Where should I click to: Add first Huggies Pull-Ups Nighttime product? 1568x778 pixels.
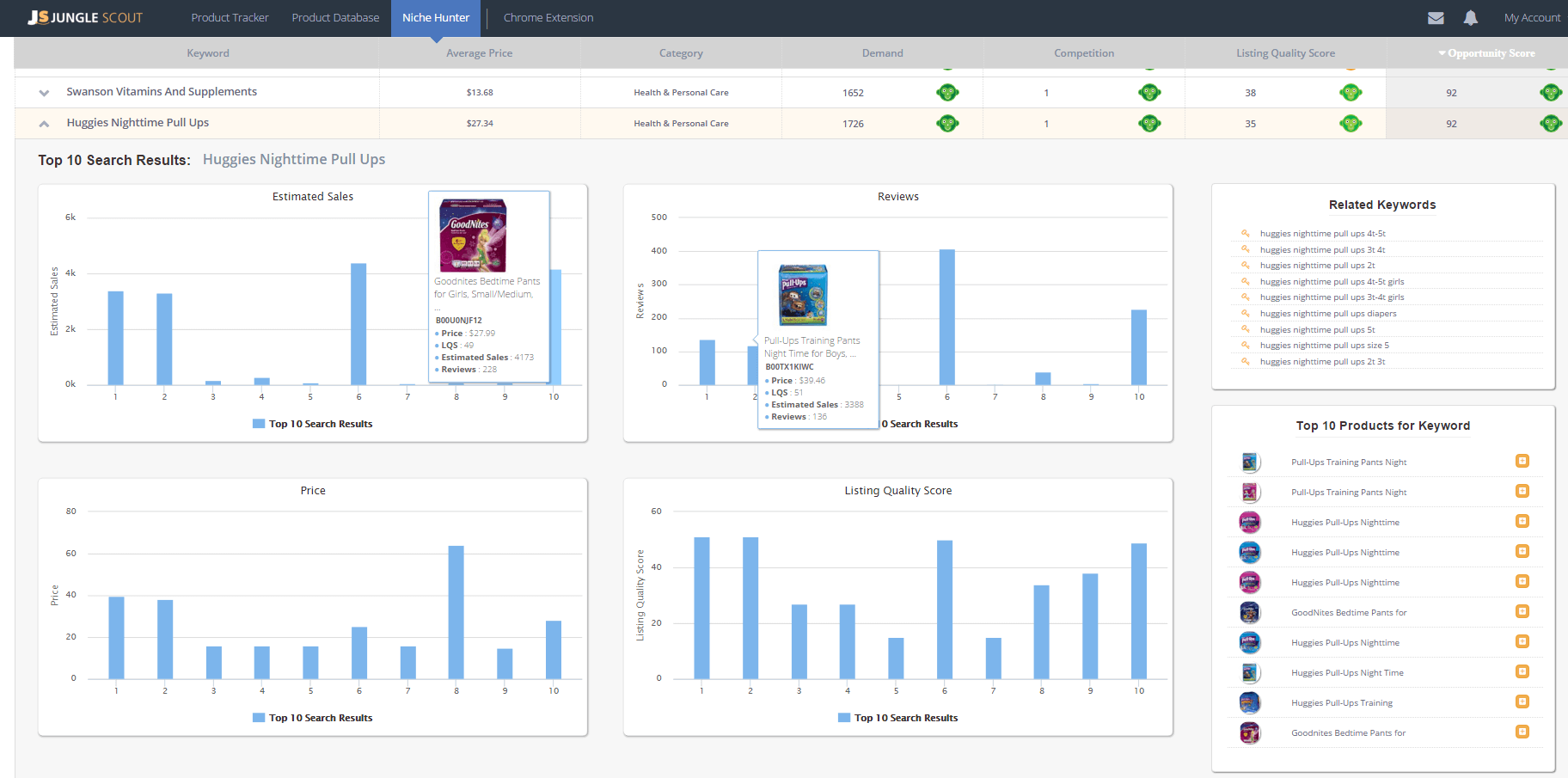pyautogui.click(x=1522, y=522)
